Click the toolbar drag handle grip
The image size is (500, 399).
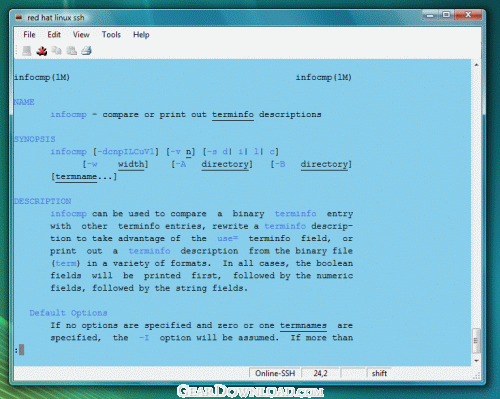16,51
